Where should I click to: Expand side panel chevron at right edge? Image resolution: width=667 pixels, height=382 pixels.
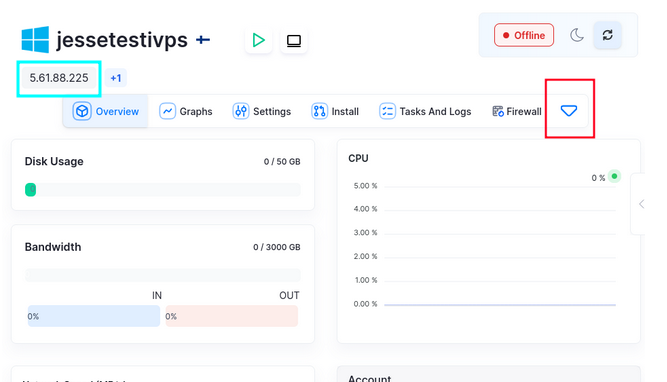(x=641, y=204)
